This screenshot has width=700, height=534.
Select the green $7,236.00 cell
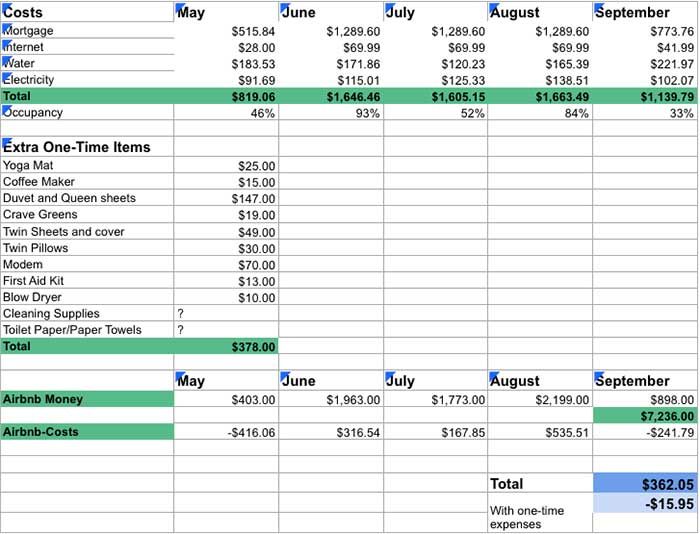644,416
